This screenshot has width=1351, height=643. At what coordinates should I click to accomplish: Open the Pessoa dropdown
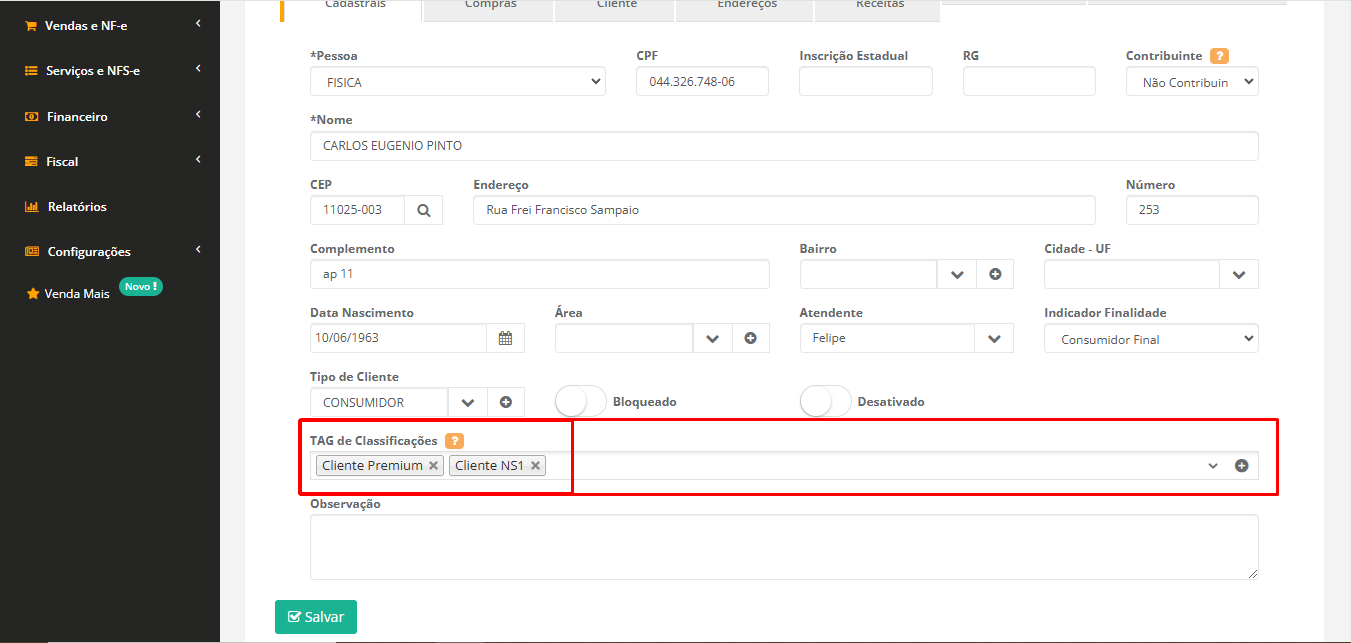(x=457, y=81)
